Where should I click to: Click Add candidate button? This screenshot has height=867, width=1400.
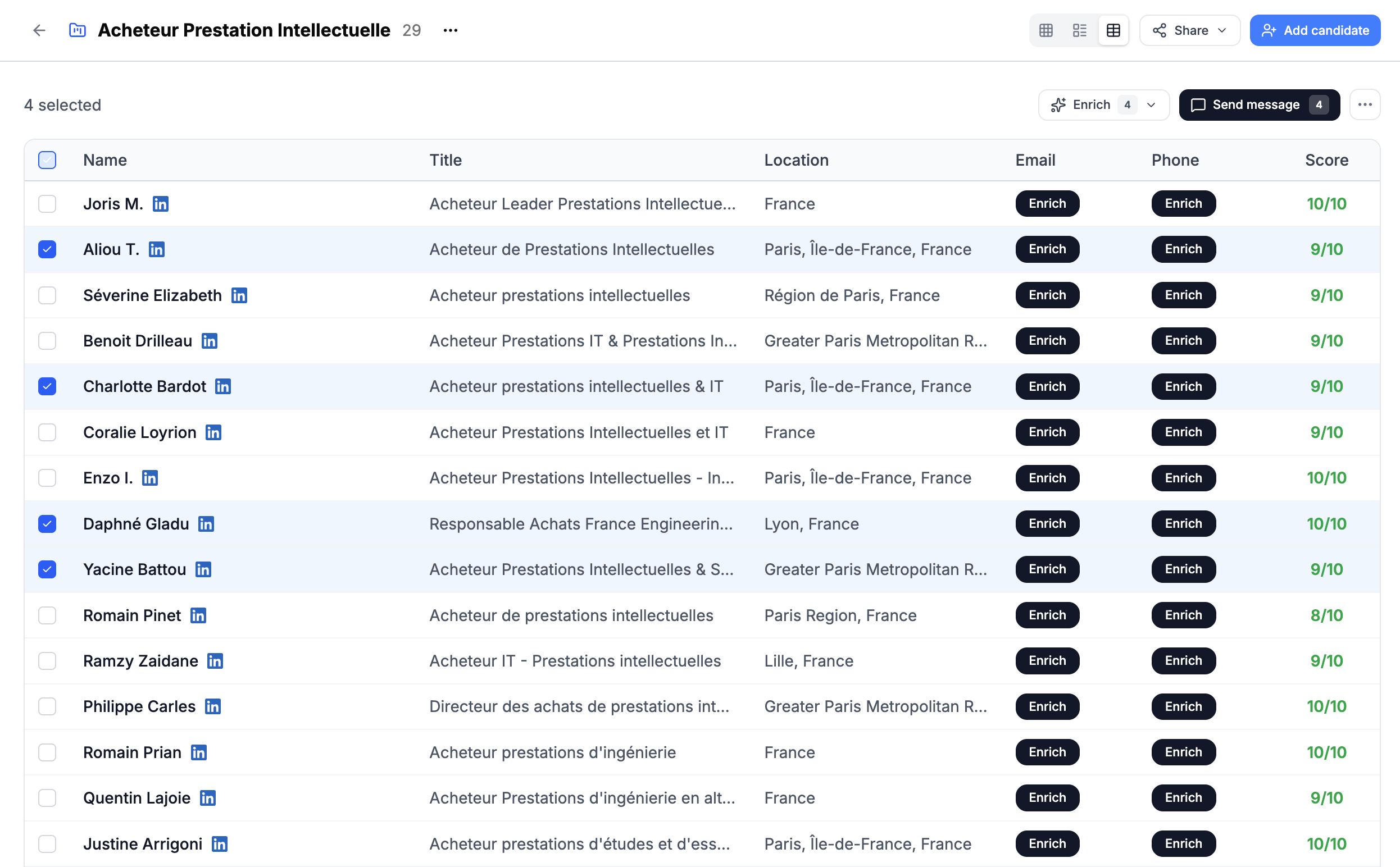point(1315,30)
